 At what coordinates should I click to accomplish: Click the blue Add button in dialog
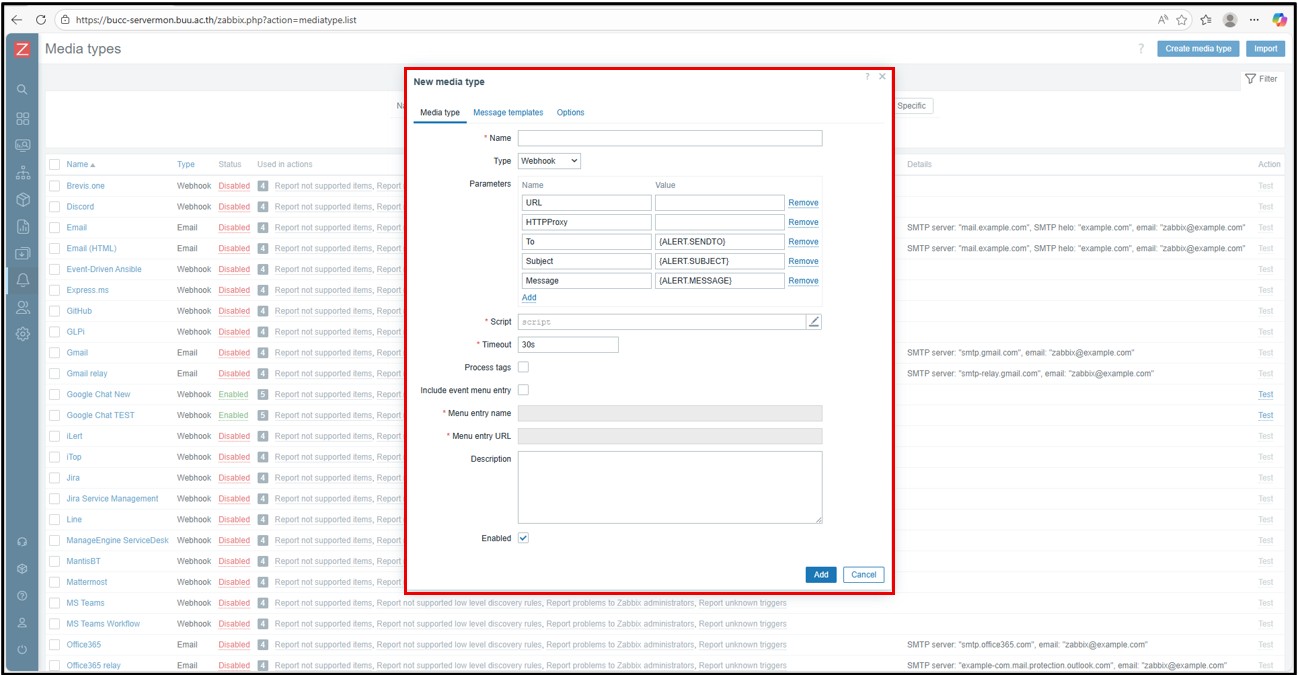pos(820,574)
